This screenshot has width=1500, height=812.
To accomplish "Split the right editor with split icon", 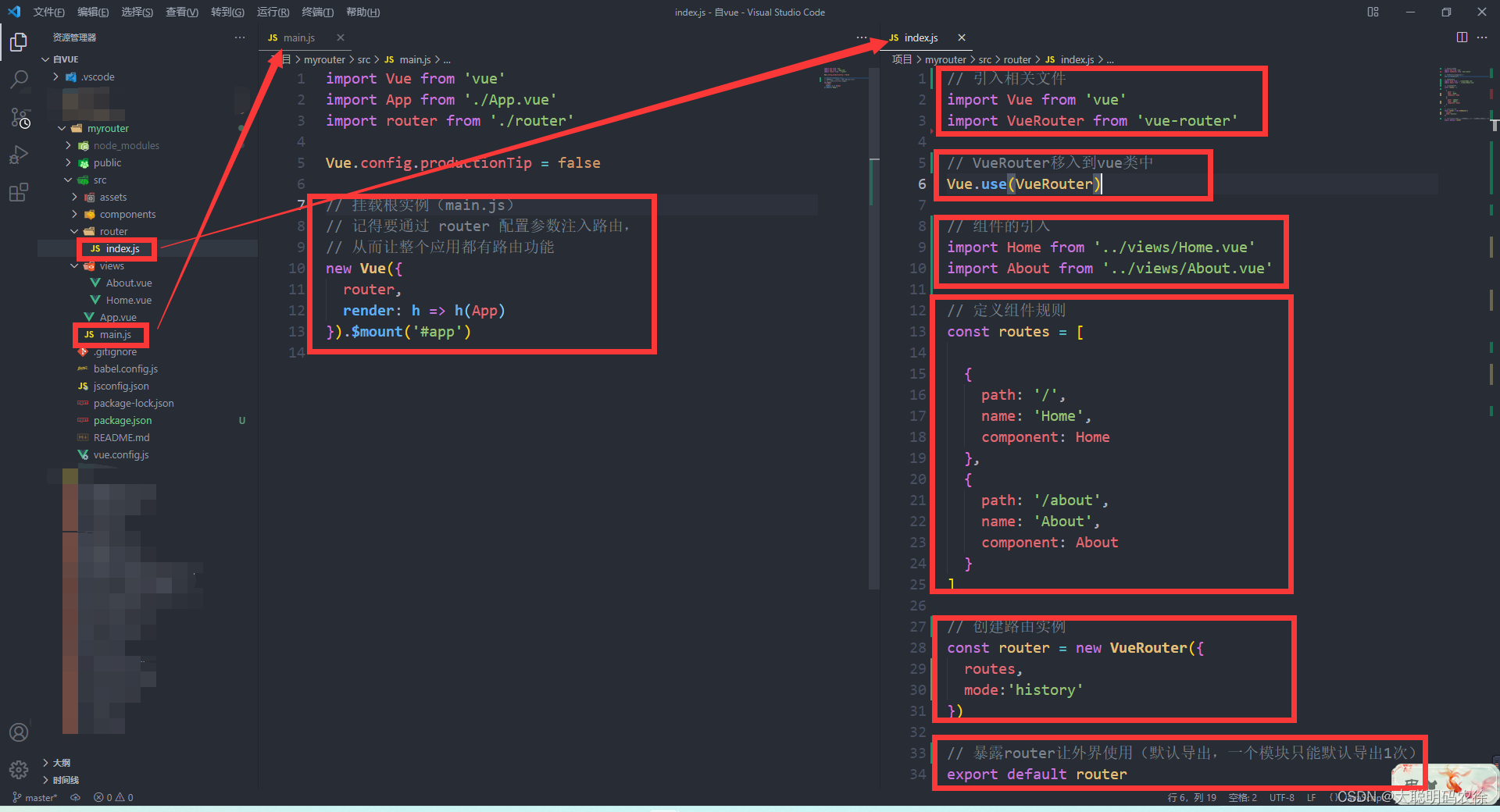I will coord(1462,37).
